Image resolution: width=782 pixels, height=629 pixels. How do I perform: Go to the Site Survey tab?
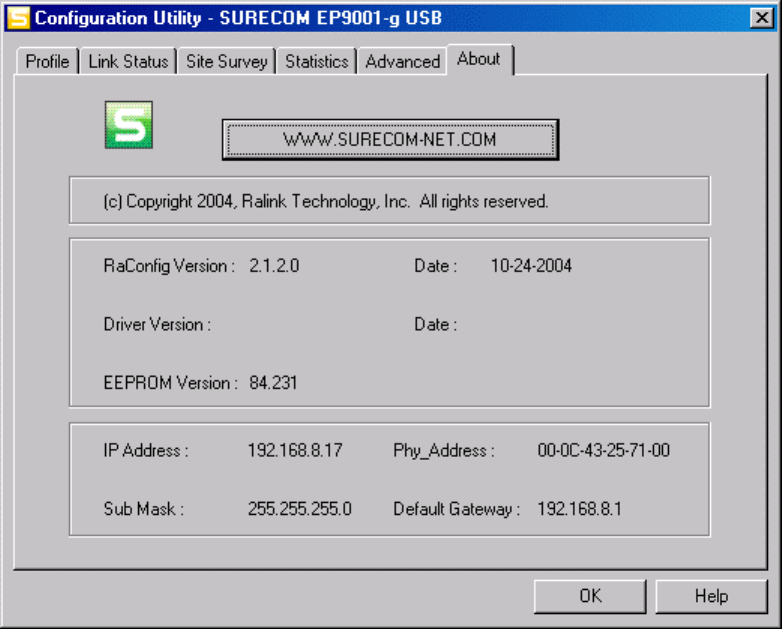(226, 62)
